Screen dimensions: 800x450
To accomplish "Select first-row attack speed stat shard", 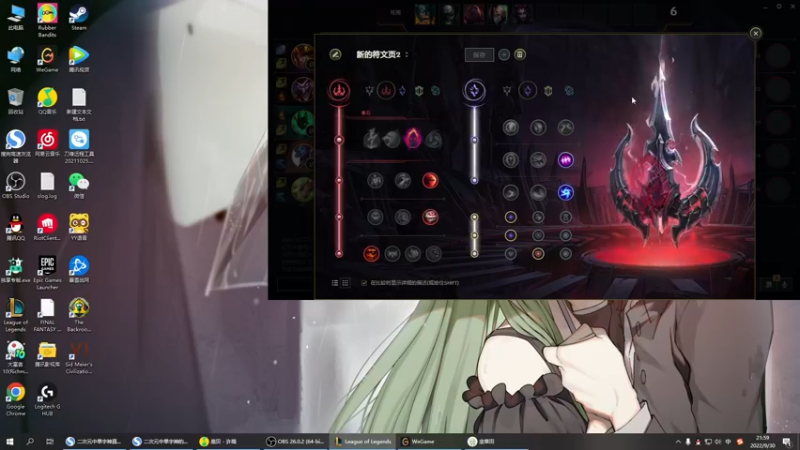I will point(538,217).
